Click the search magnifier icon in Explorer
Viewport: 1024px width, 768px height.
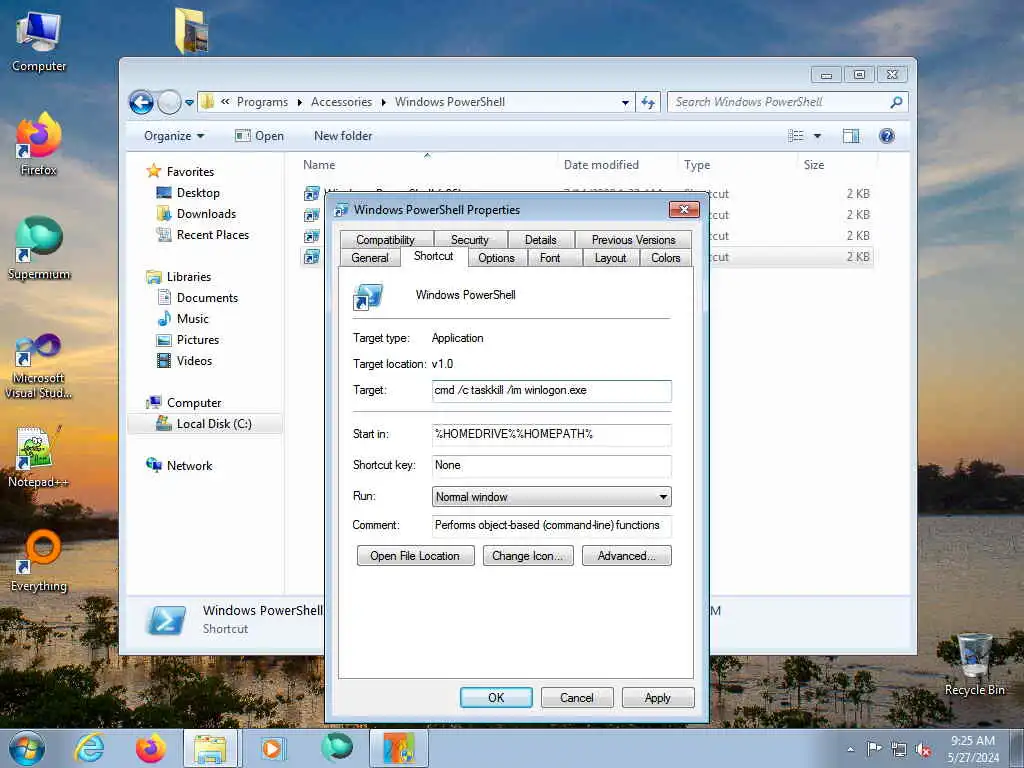[896, 102]
